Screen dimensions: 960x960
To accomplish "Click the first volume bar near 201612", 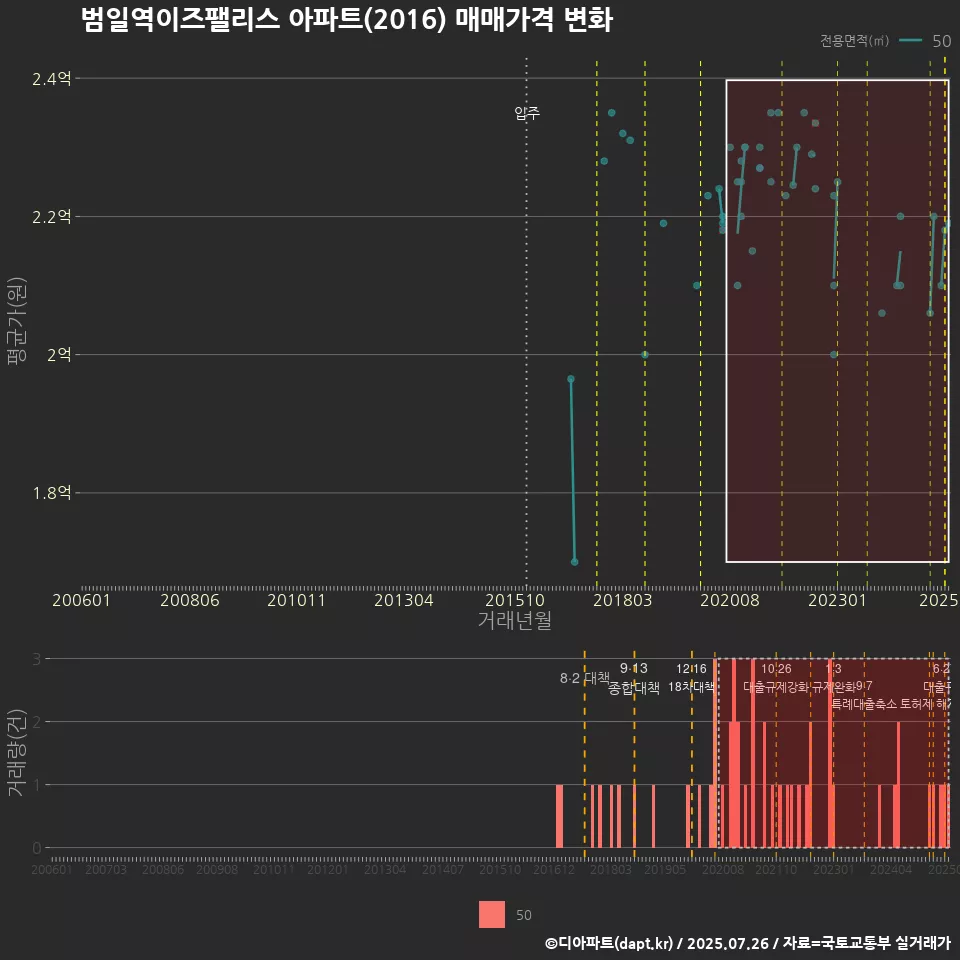I will click(560, 816).
